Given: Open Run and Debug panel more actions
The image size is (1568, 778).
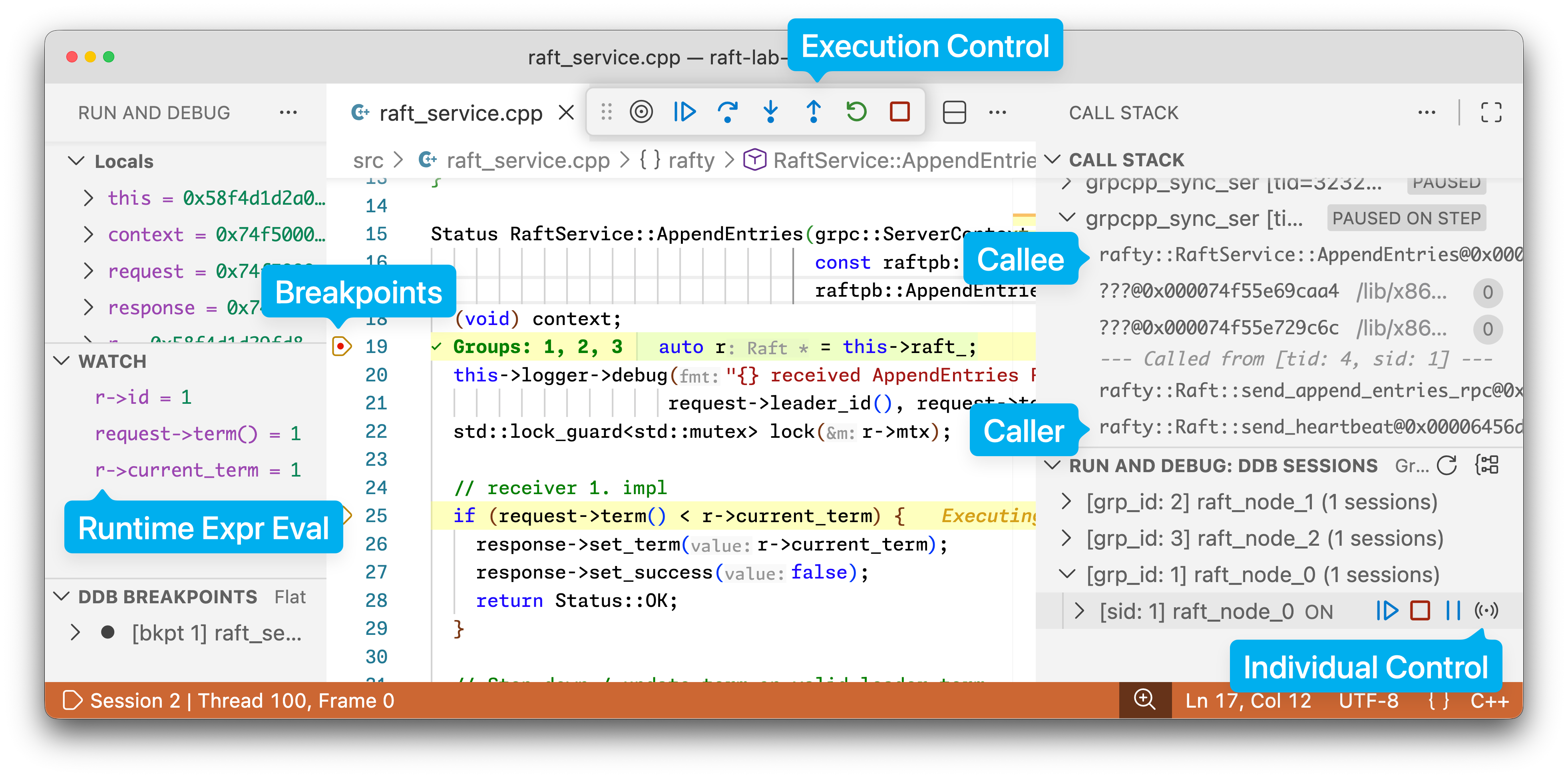Looking at the screenshot, I should (288, 112).
